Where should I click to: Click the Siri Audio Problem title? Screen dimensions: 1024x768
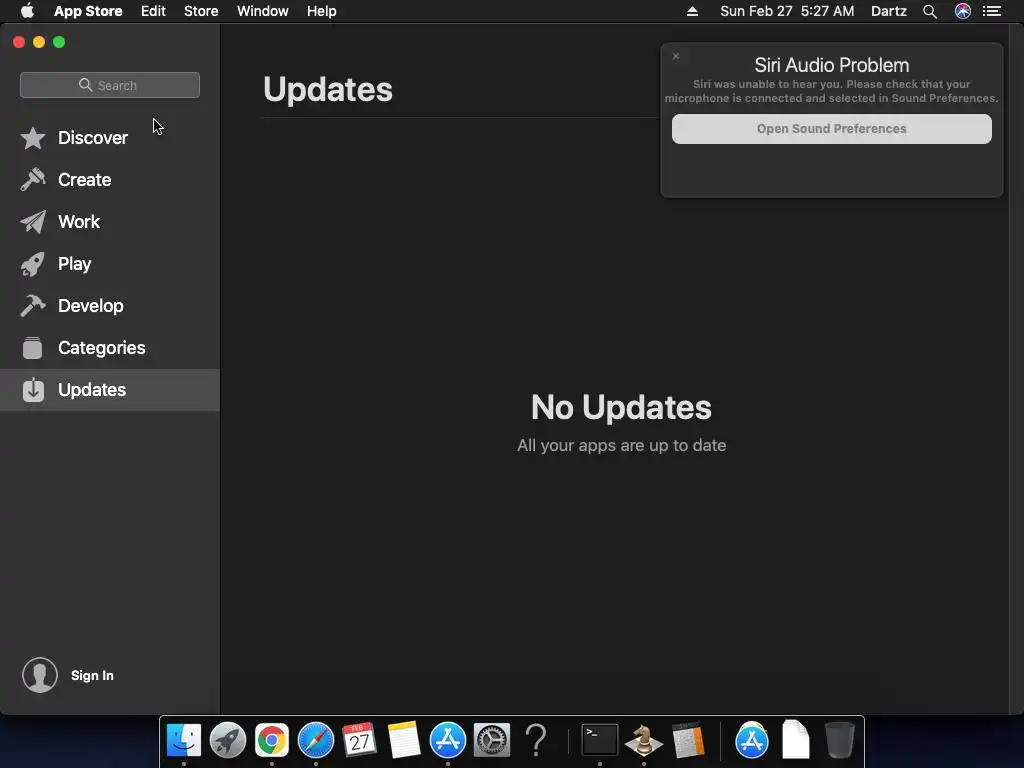(x=831, y=65)
